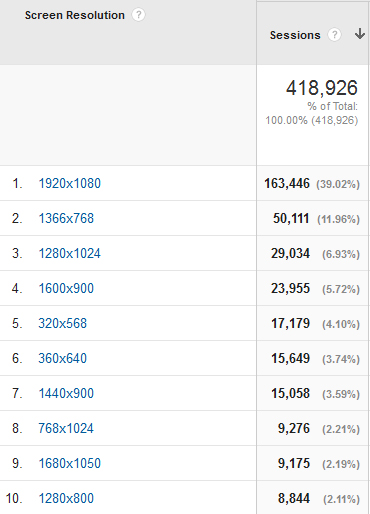Click the 768x1024 resolution link

tap(66, 428)
